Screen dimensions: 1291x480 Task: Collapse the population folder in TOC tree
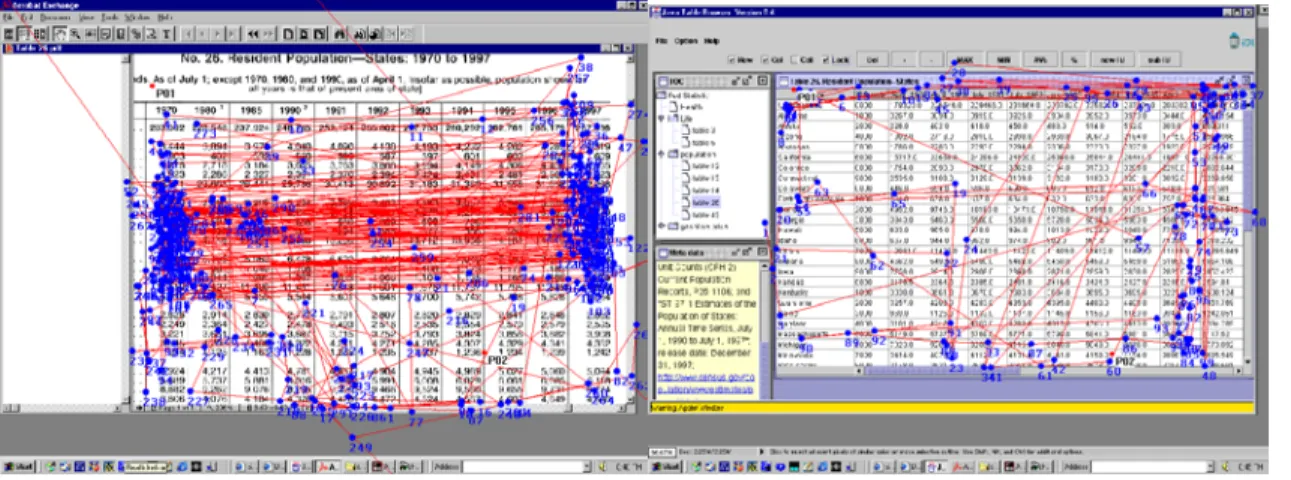tap(661, 154)
